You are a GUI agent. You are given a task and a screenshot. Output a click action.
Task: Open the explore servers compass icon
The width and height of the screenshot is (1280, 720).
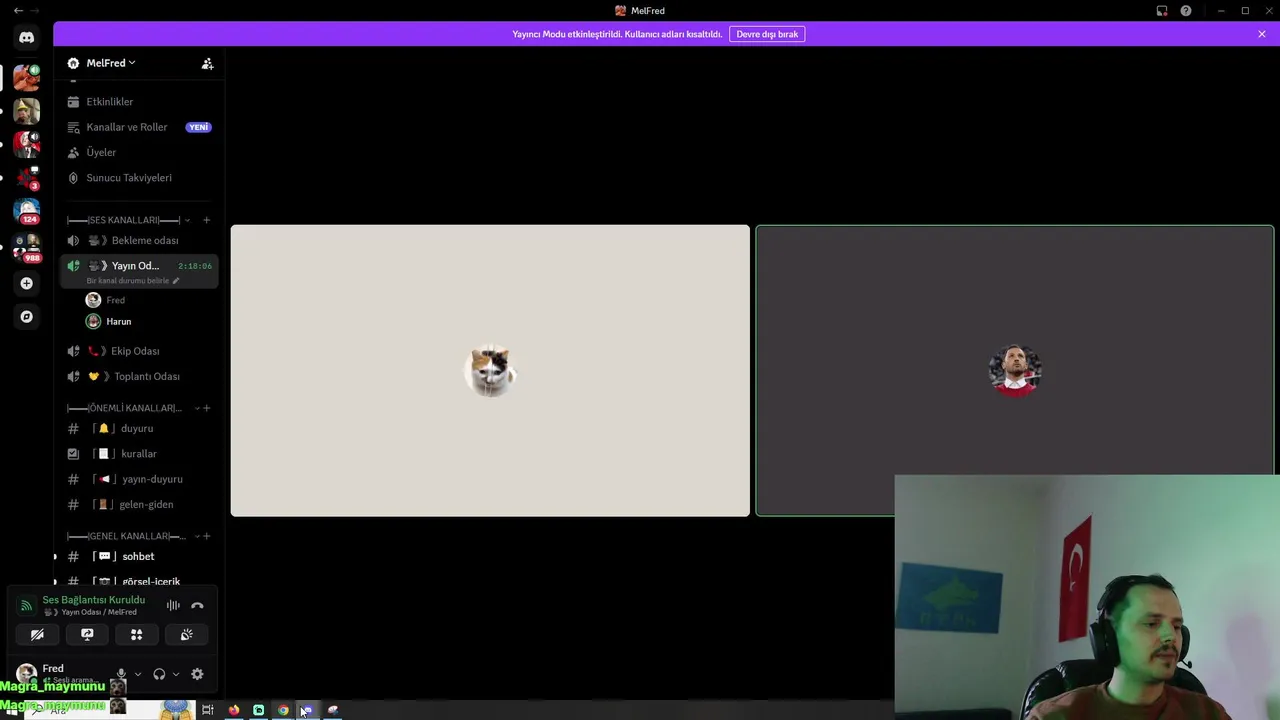click(x=27, y=317)
